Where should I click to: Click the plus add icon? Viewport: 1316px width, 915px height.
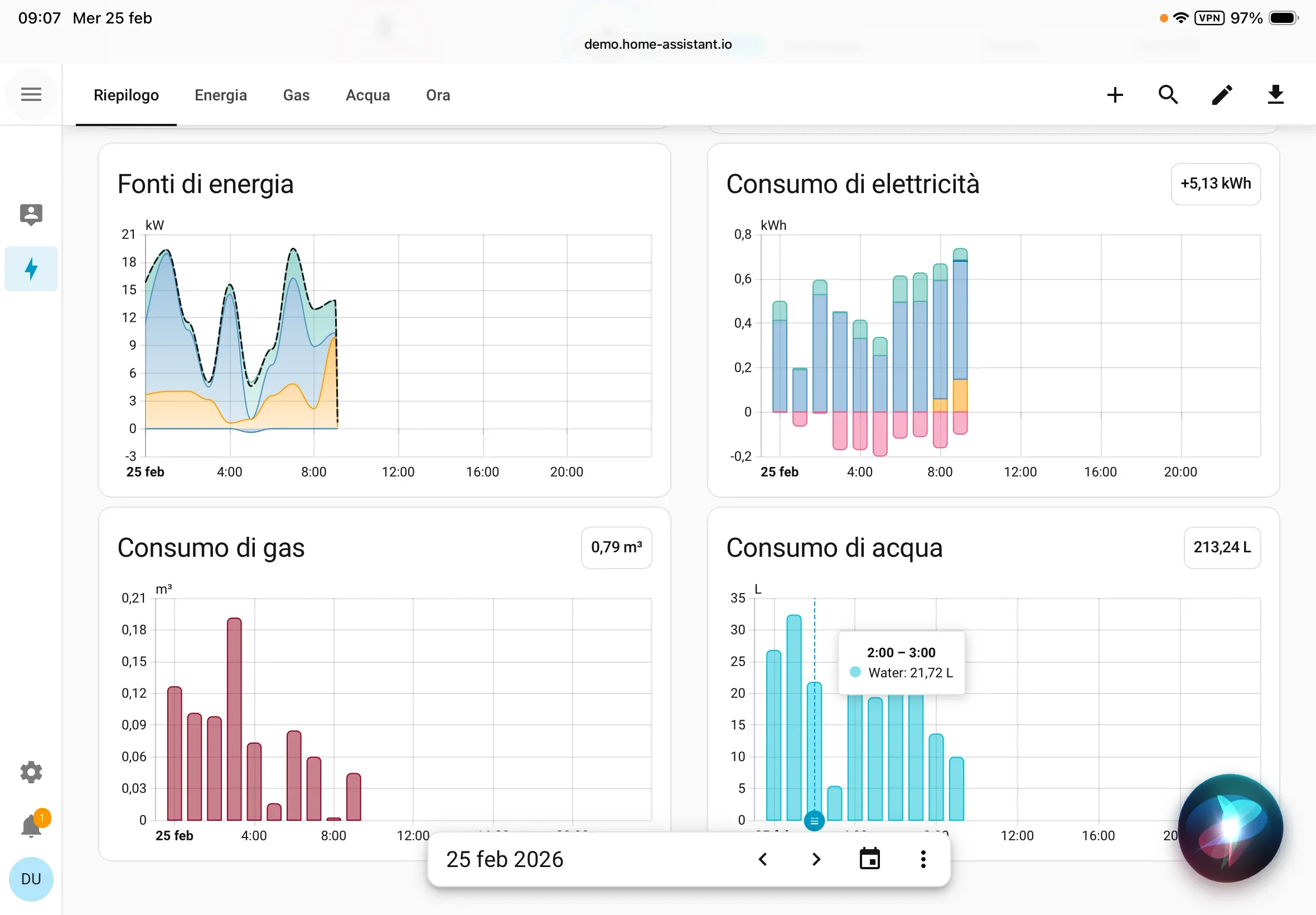coord(1114,95)
